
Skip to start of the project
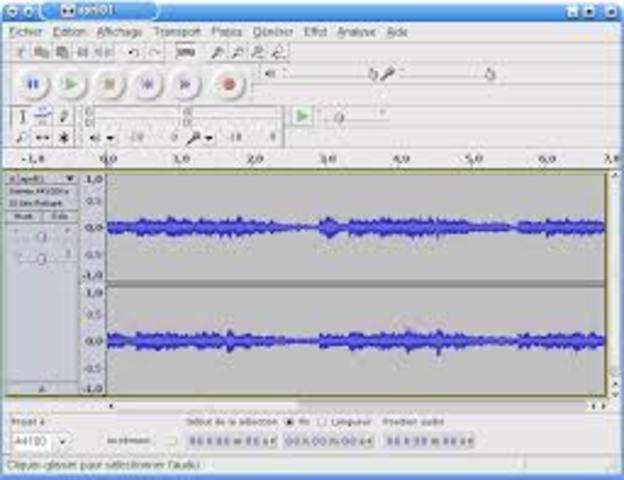coord(148,84)
